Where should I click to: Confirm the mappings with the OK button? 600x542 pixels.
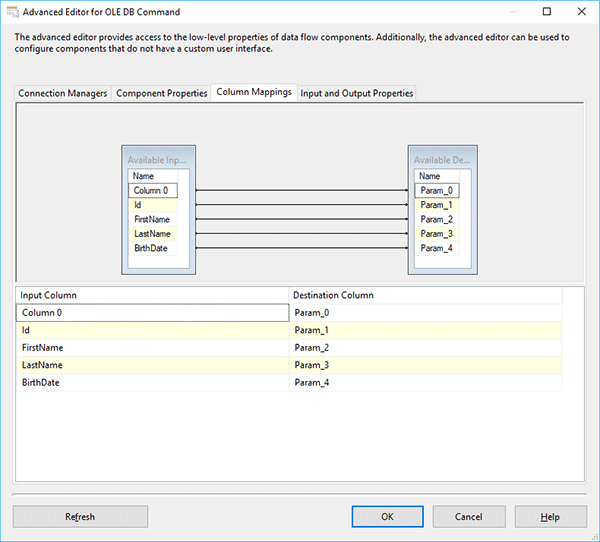[387, 516]
